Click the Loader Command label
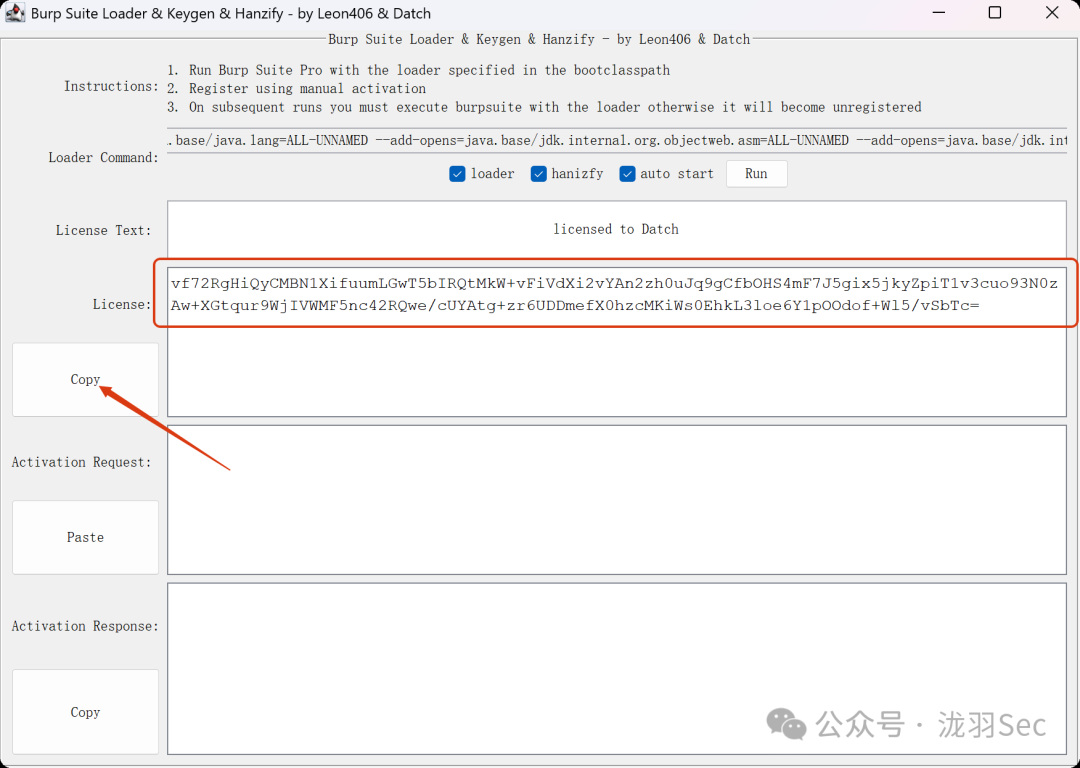Screen dimensions: 1080x768 tap(103, 158)
